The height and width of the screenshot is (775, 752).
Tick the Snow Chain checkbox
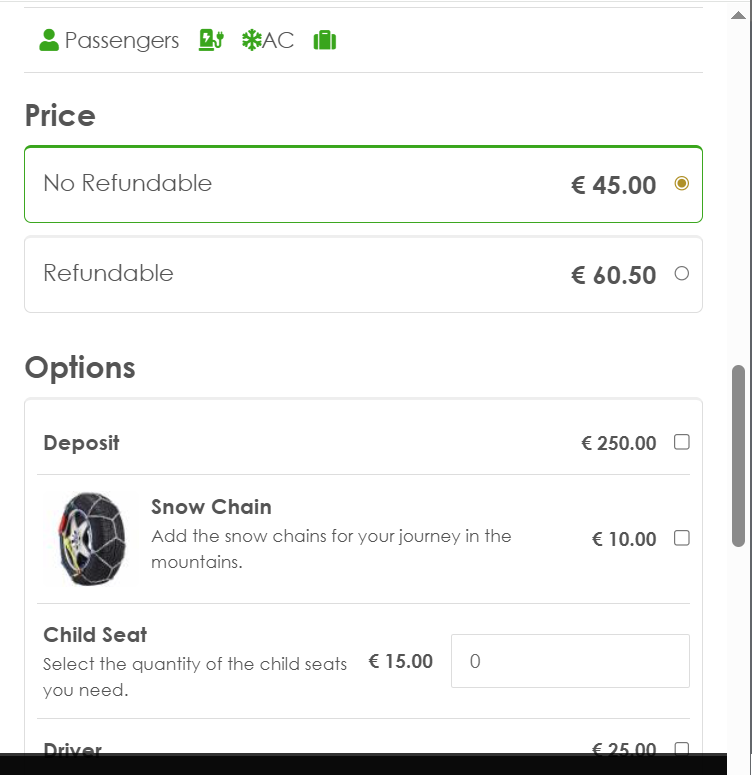tap(682, 538)
